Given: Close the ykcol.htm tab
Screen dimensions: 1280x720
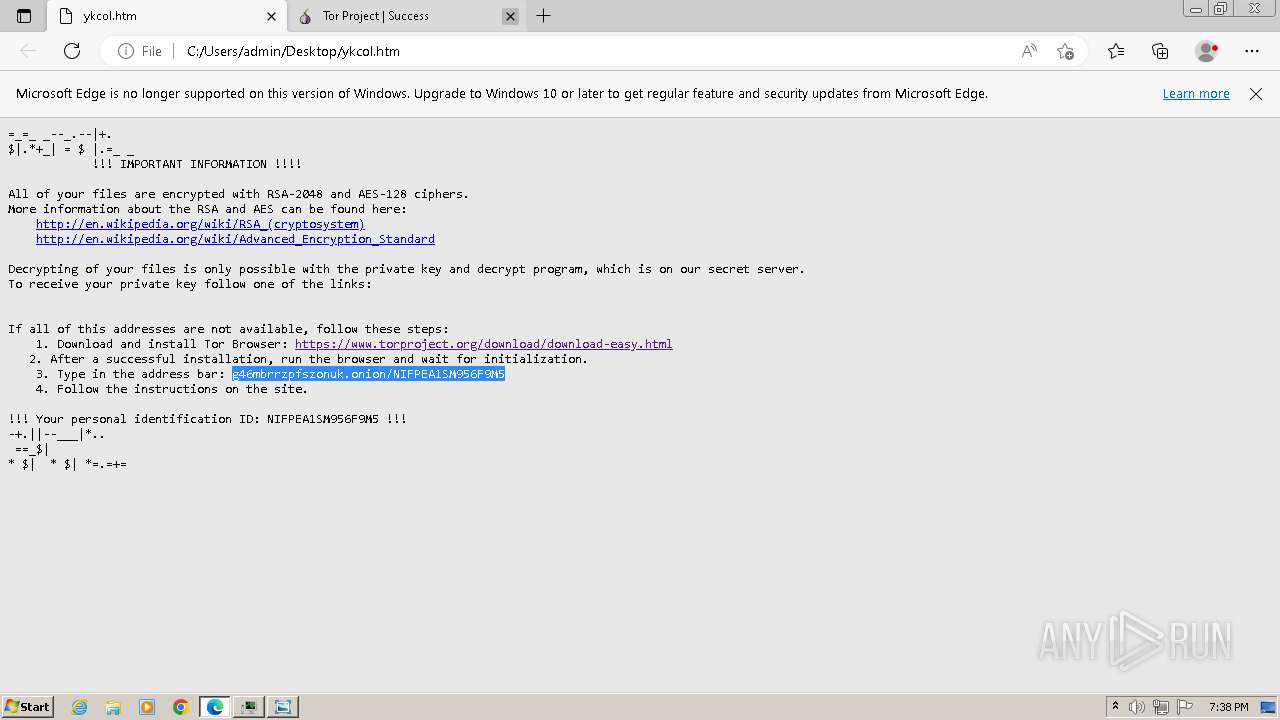Looking at the screenshot, I should pyautogui.click(x=271, y=16).
